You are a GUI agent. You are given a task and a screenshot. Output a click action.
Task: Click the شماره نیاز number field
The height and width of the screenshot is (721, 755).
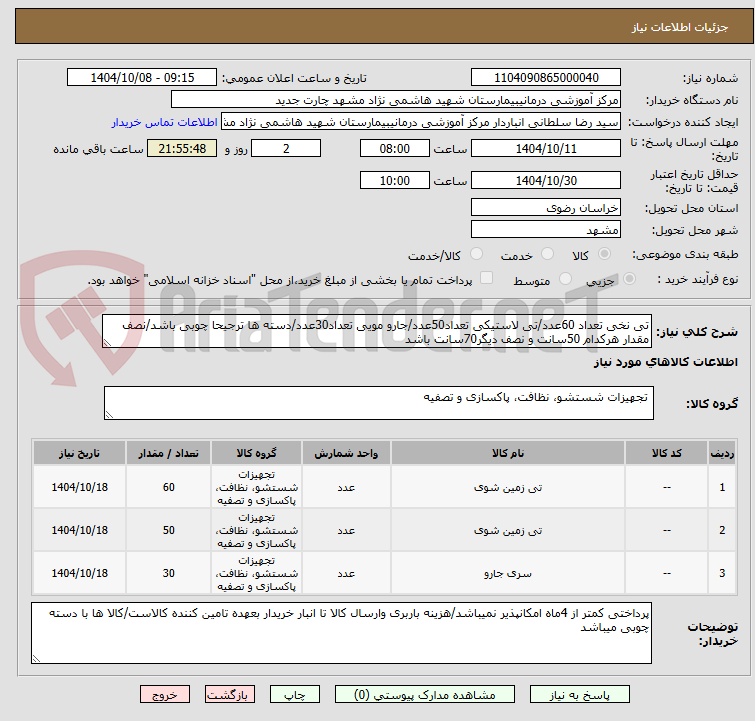(x=546, y=78)
